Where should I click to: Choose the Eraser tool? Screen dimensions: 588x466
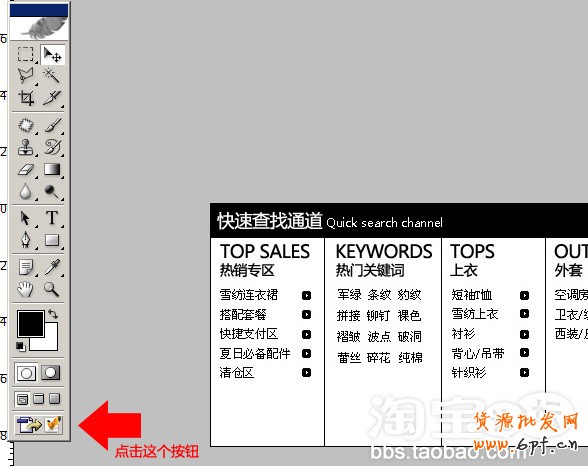point(26,169)
